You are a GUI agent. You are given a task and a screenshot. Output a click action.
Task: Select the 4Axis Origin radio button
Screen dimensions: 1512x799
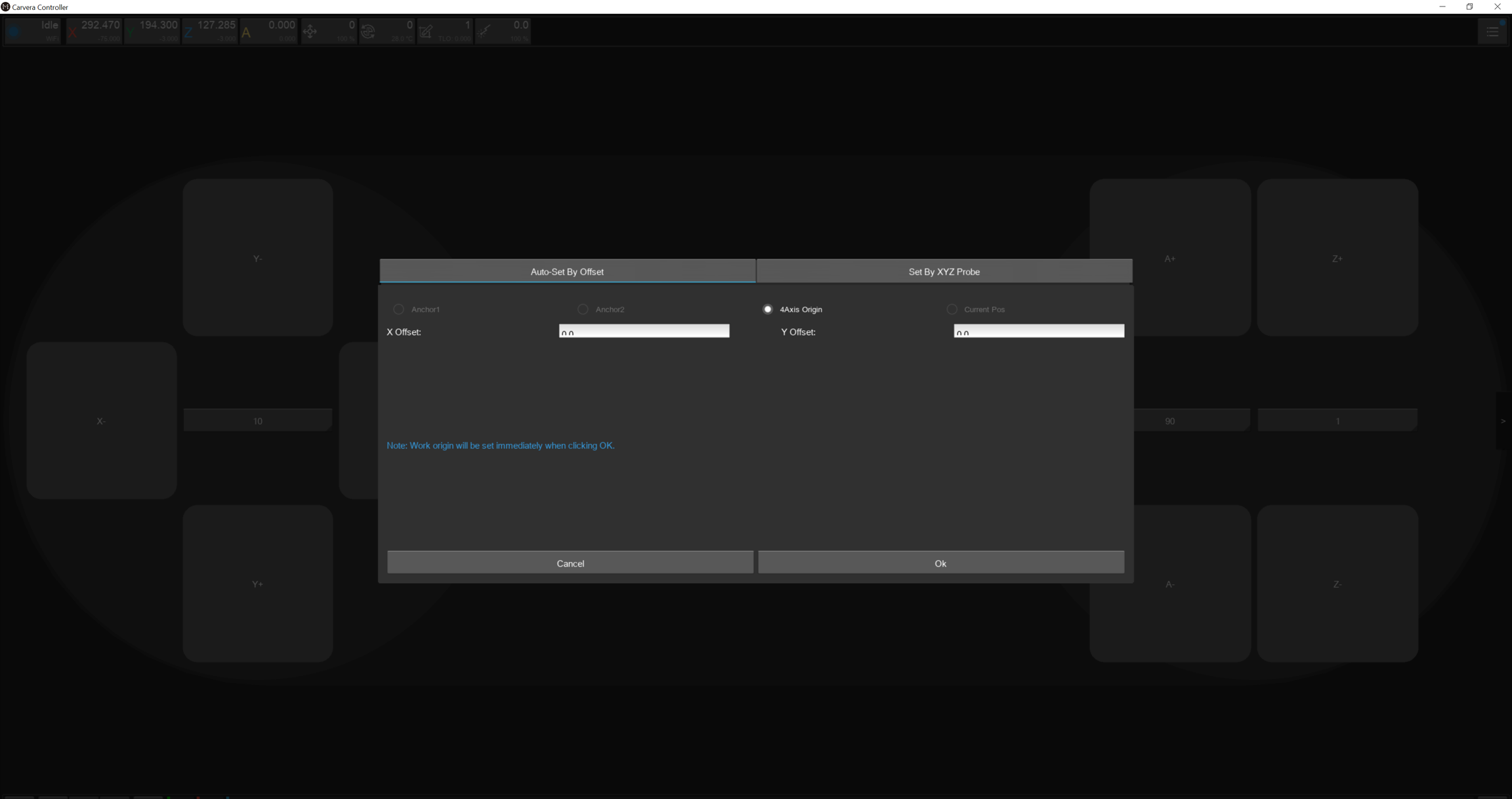(x=767, y=309)
